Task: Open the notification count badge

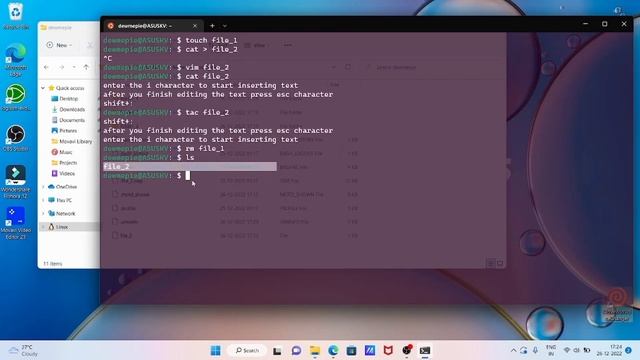Action: [629, 350]
